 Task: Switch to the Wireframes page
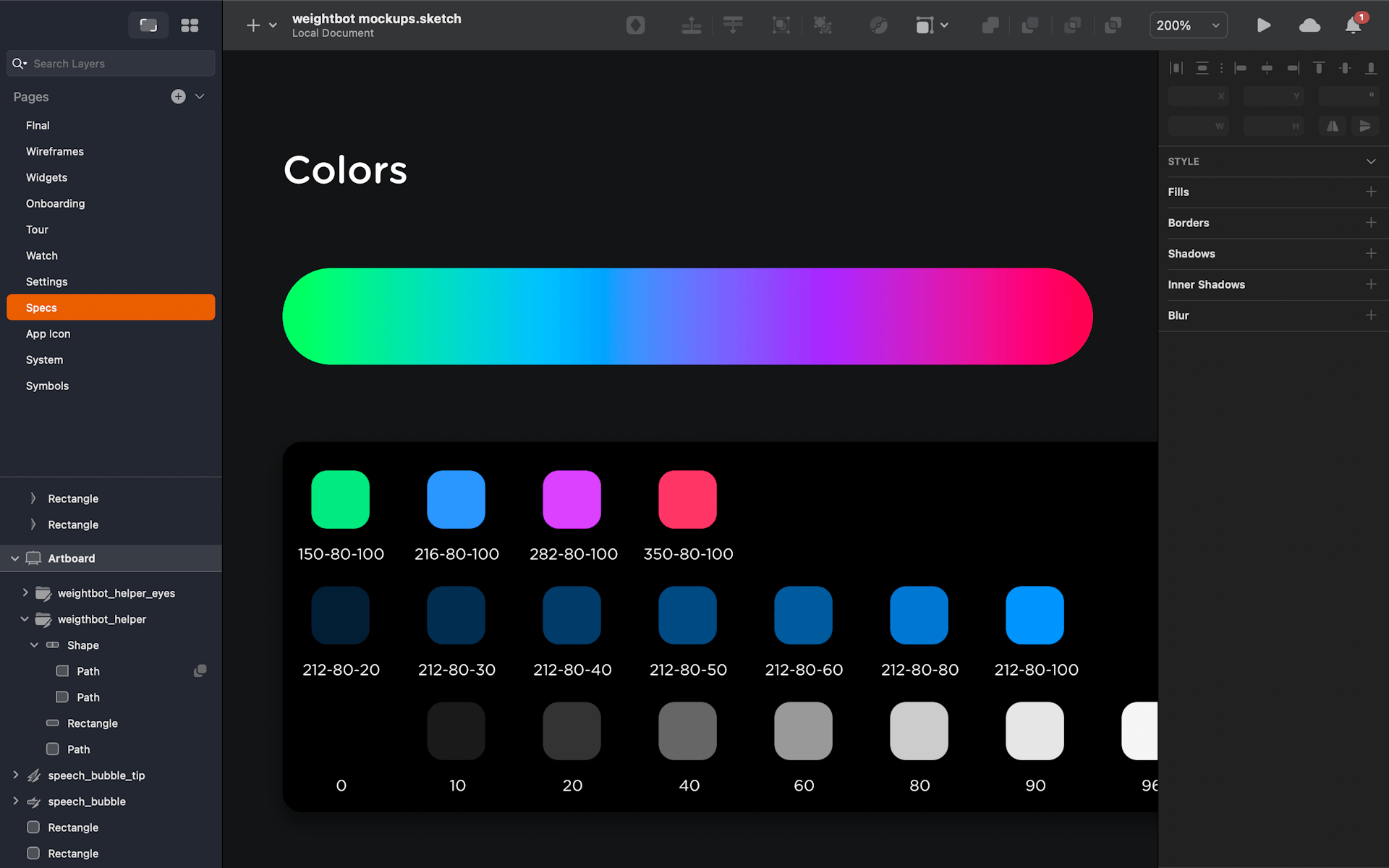pyautogui.click(x=54, y=151)
